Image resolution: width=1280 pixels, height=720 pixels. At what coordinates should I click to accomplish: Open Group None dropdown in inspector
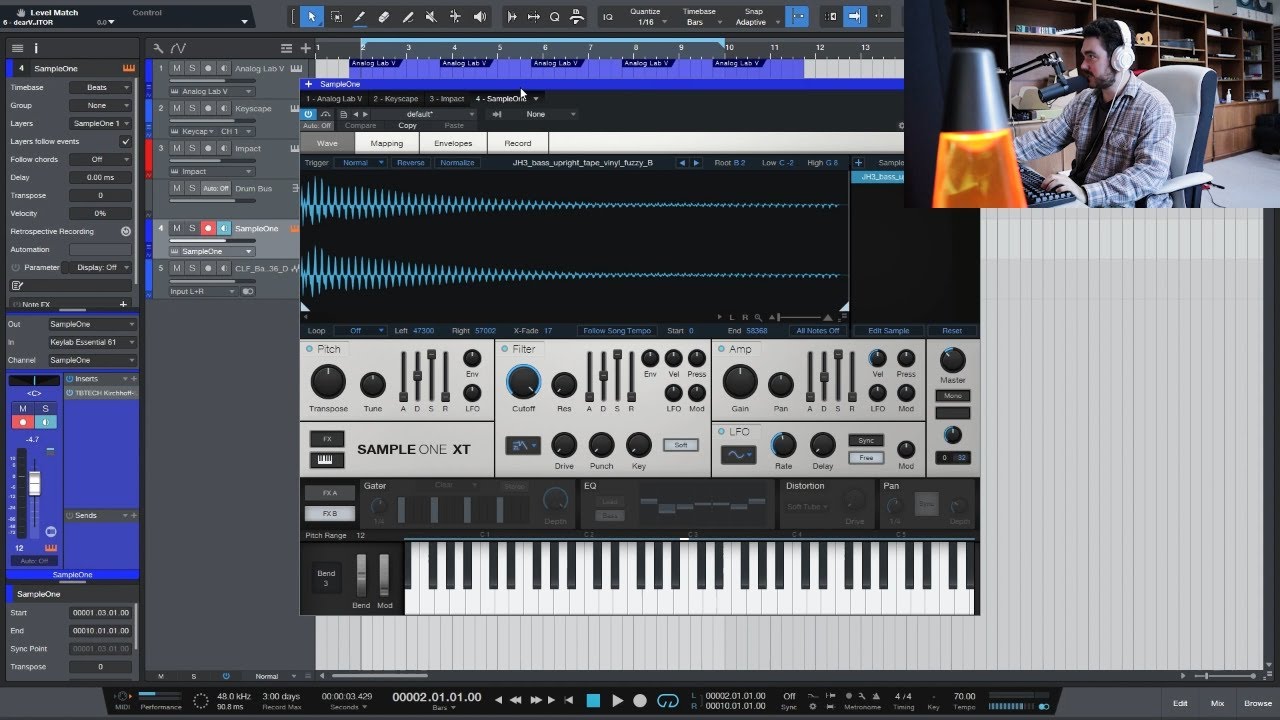coord(100,105)
